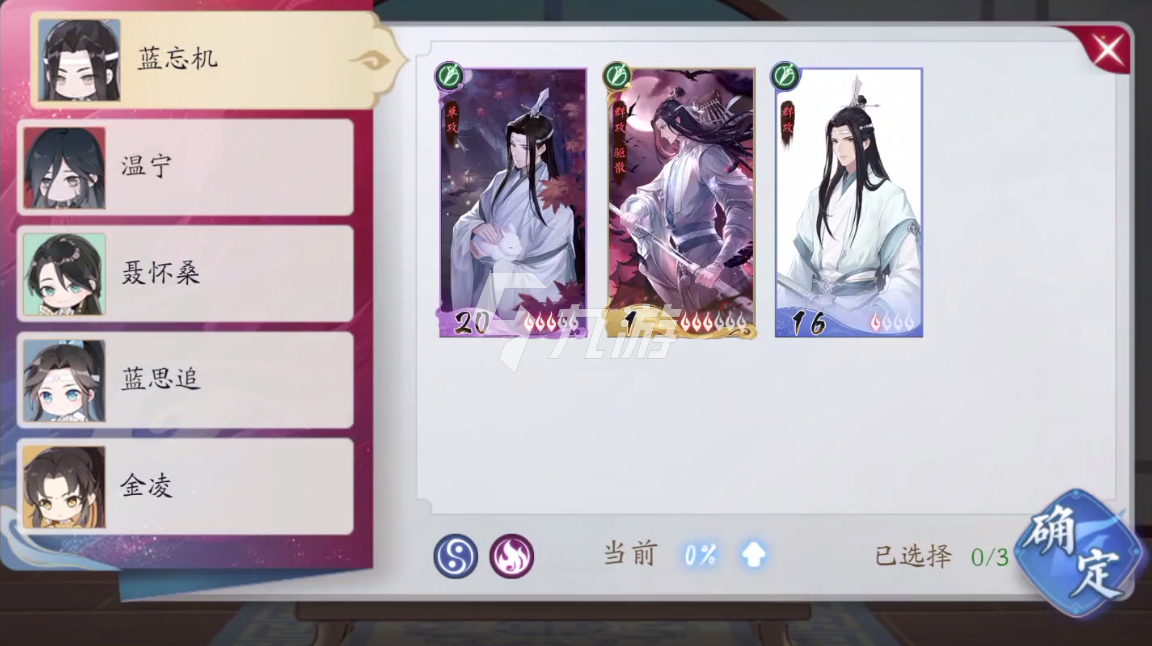Click green badge on the 16 card
This screenshot has width=1152, height=646.
pyautogui.click(x=785, y=75)
